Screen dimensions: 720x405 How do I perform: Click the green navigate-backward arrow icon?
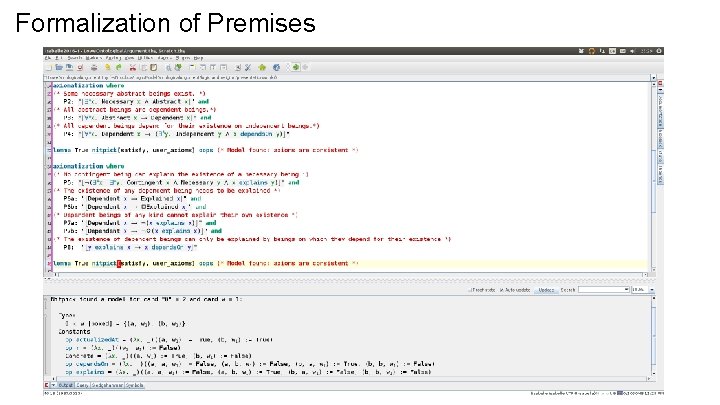coord(296,68)
